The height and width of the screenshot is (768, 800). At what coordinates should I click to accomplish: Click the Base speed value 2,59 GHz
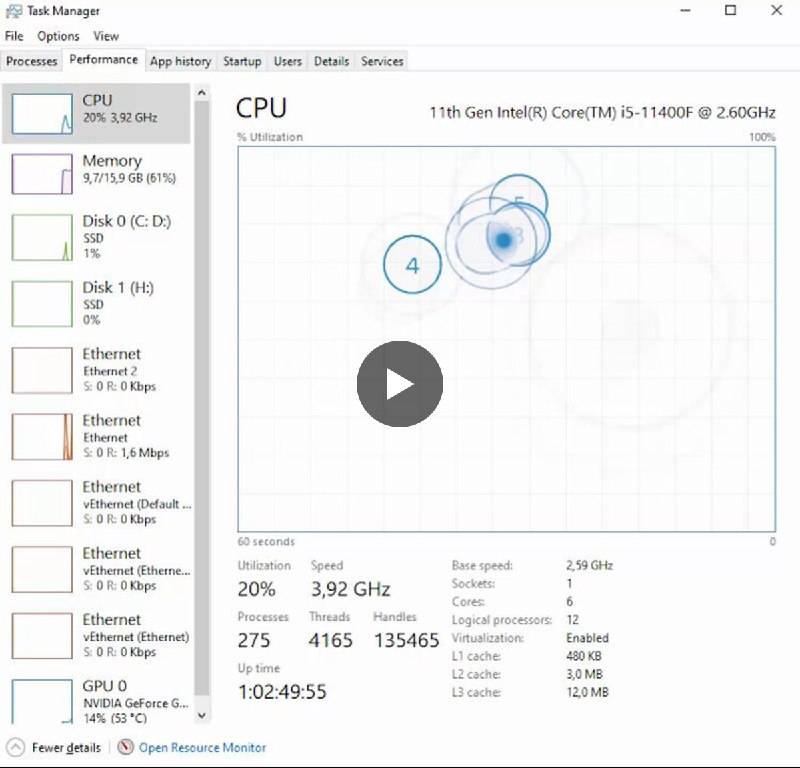click(589, 565)
